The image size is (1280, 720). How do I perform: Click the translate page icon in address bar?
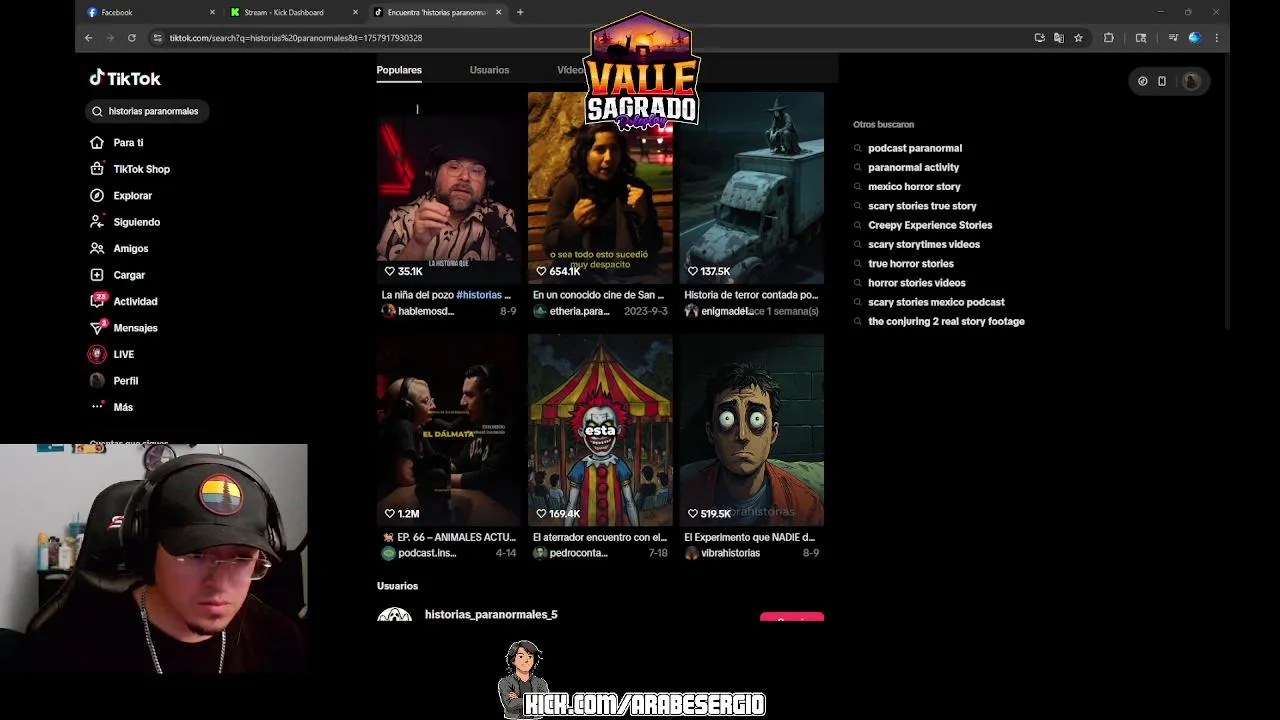tap(1059, 38)
